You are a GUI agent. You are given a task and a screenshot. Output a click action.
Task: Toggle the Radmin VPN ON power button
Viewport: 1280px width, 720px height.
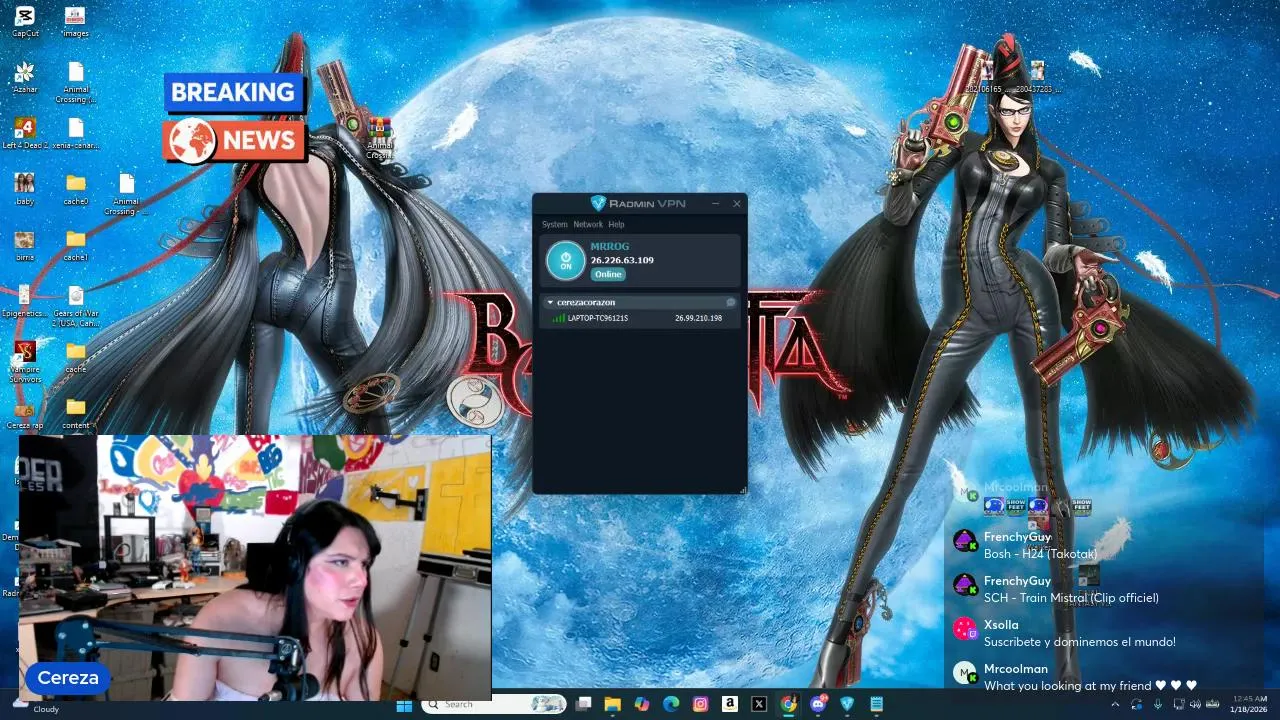(565, 261)
